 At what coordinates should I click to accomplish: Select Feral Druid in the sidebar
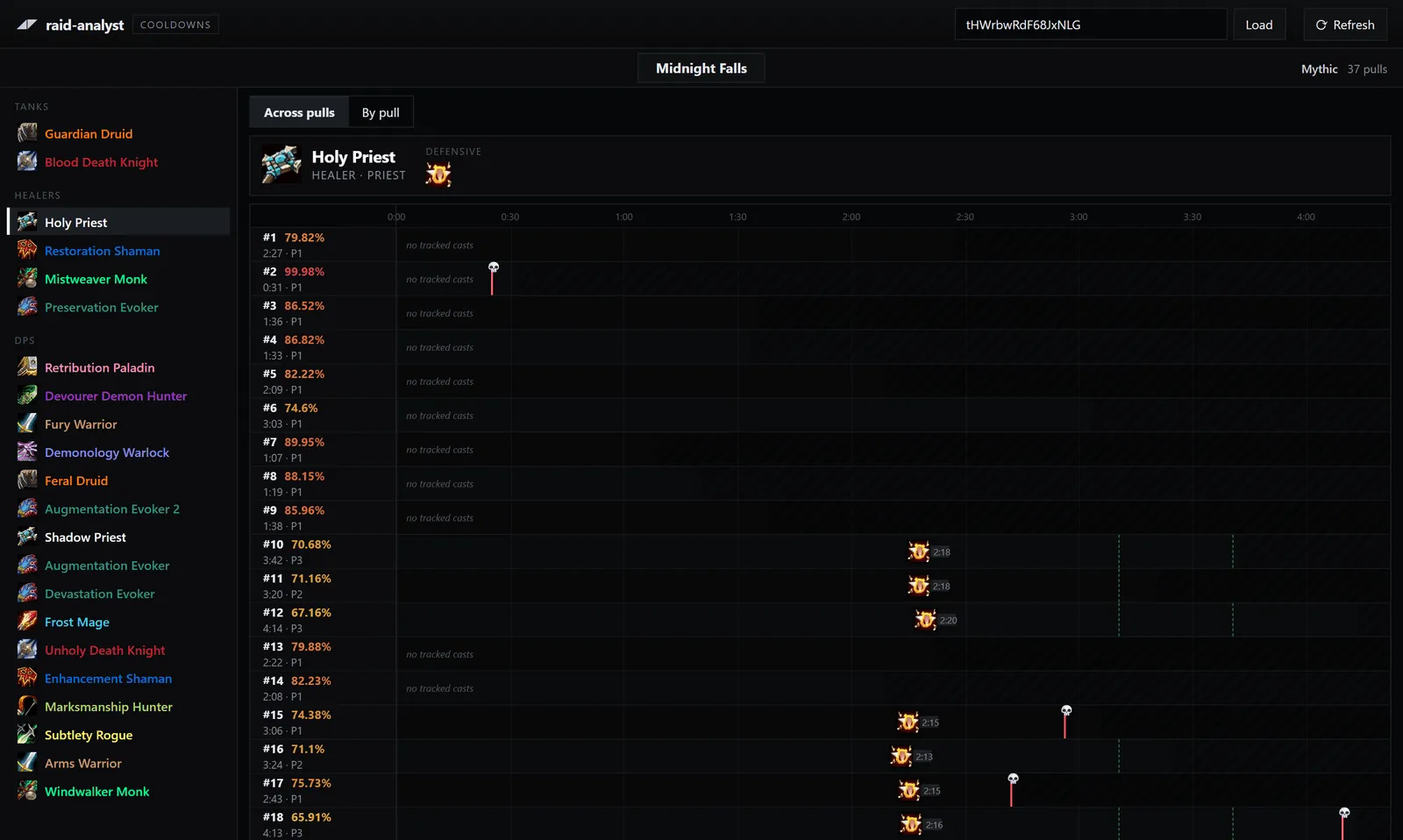pyautogui.click(x=118, y=481)
